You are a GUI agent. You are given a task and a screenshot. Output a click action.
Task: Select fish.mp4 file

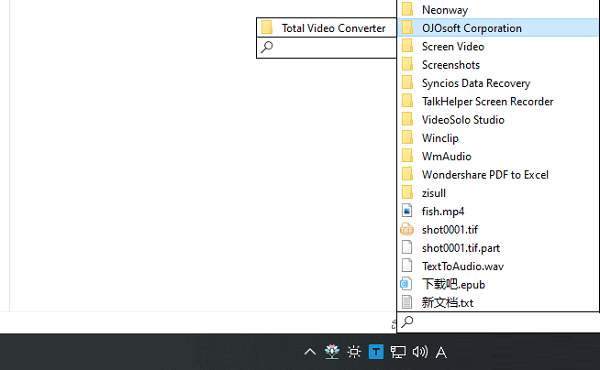tap(497, 211)
